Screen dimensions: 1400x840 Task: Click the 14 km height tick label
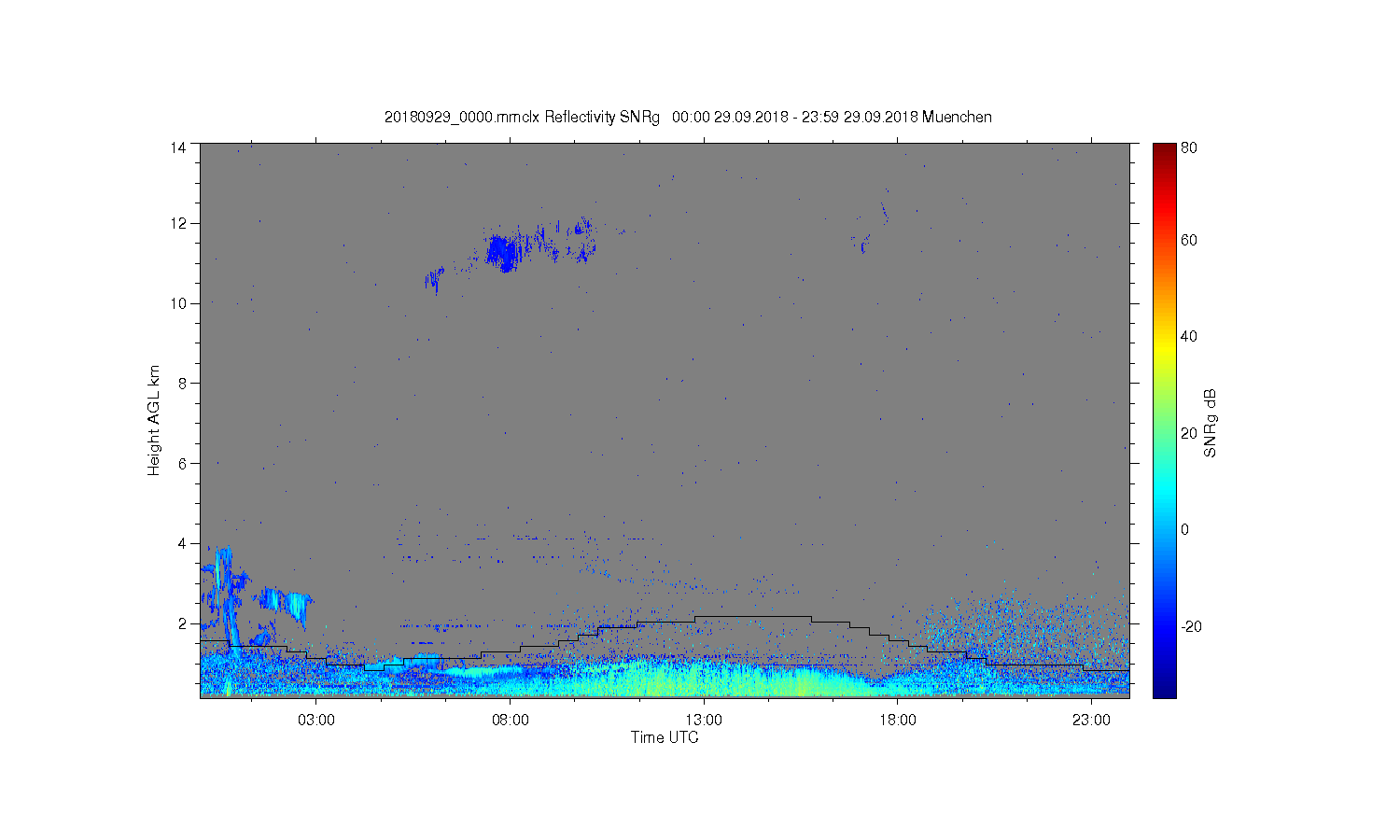(x=178, y=147)
